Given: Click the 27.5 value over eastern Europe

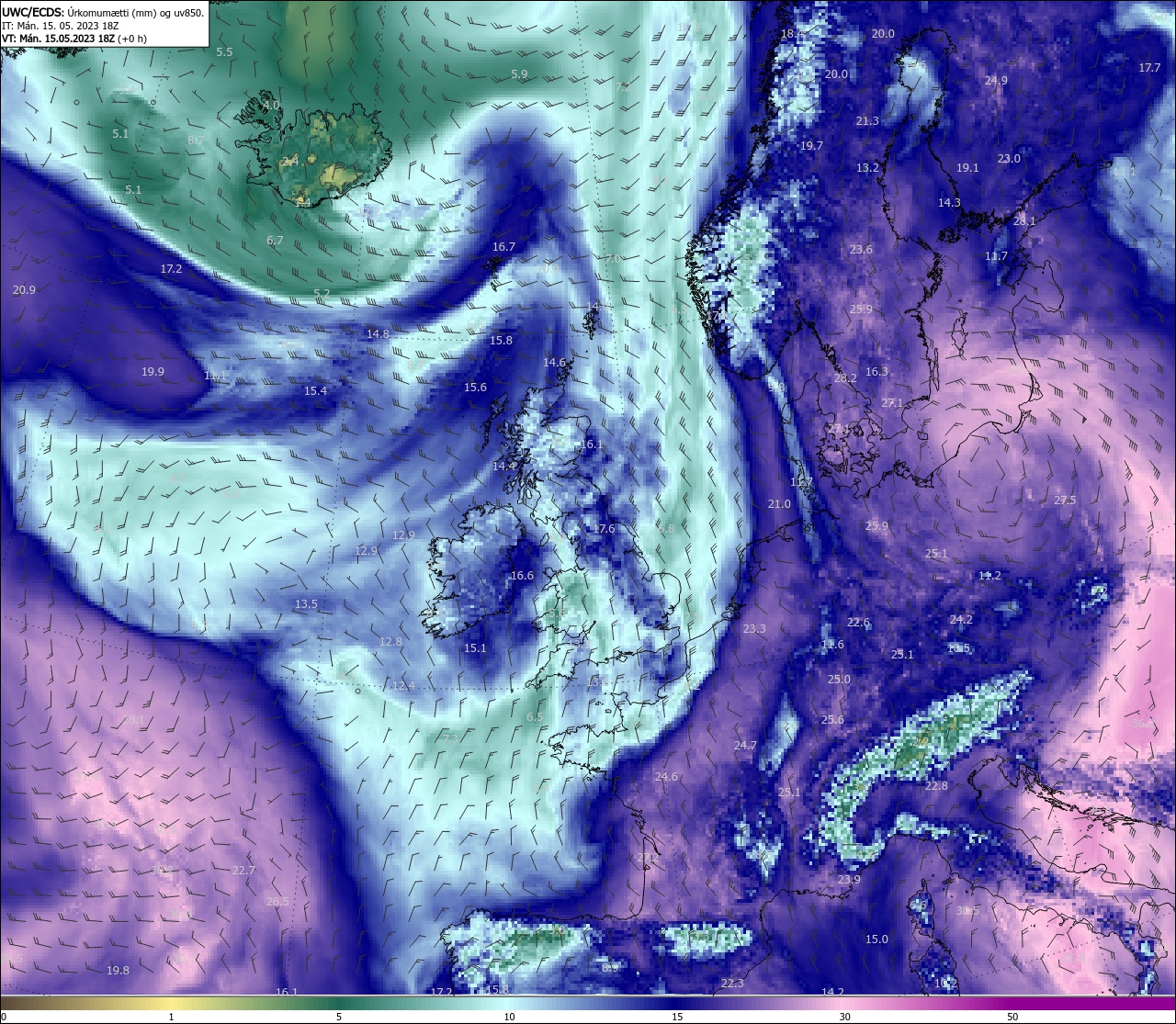Looking at the screenshot, I should click(1065, 501).
